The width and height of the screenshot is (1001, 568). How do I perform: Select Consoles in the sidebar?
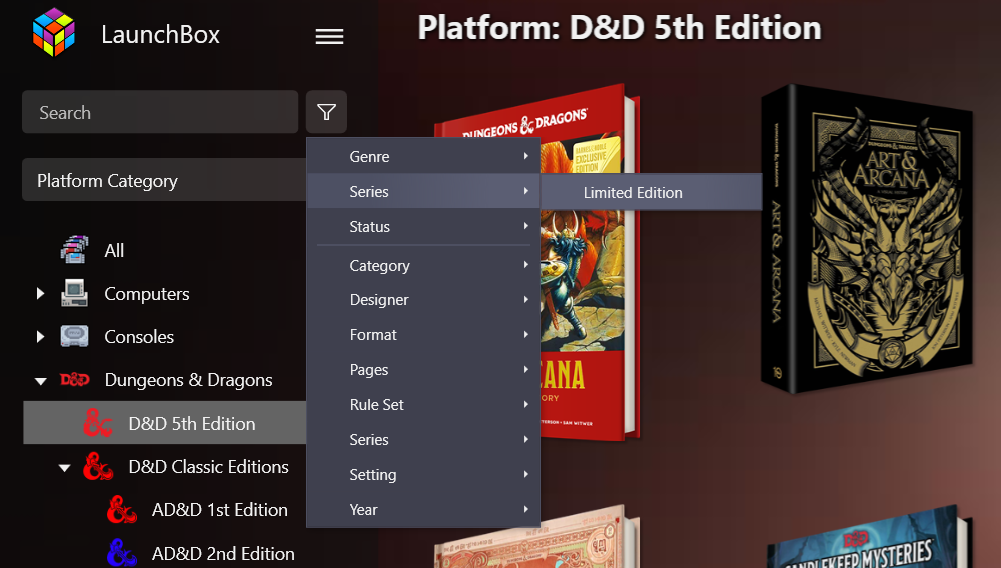tap(139, 336)
